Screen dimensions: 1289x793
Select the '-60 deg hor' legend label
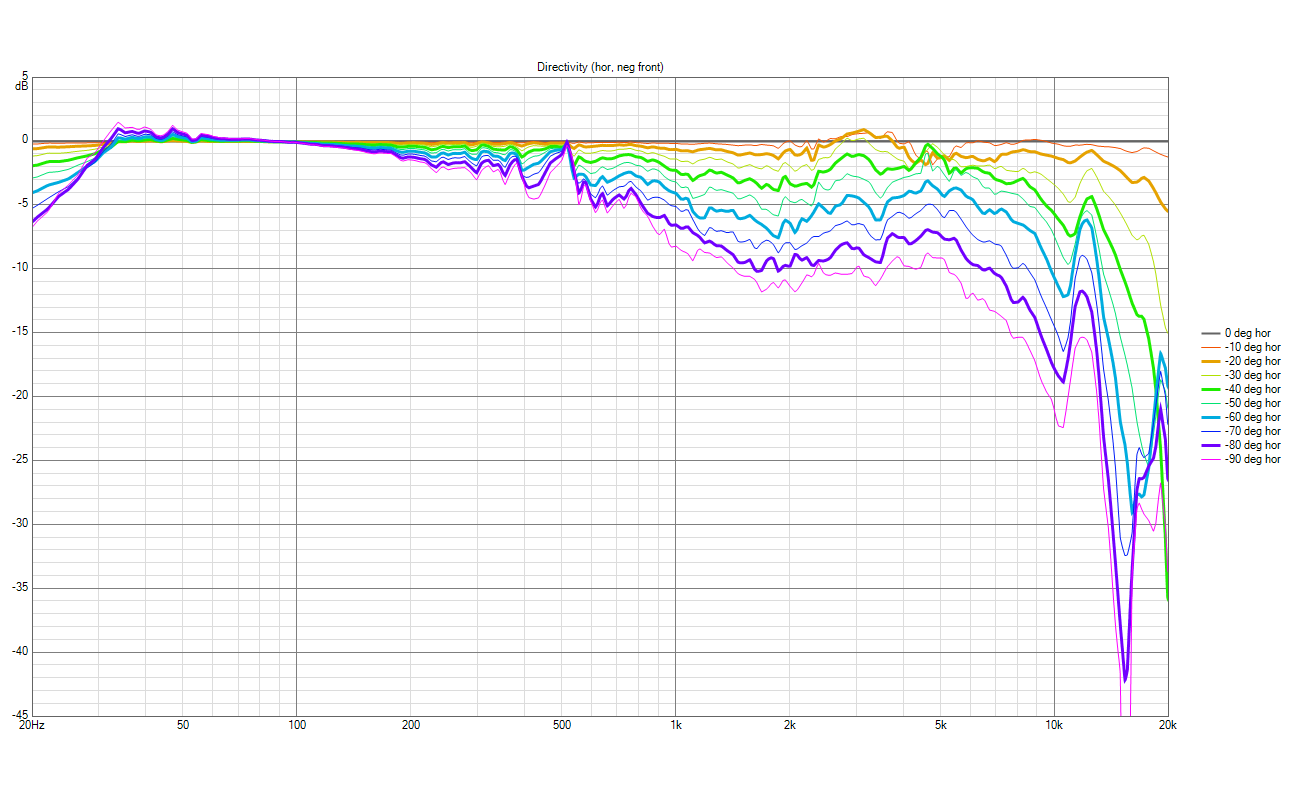[1252, 417]
